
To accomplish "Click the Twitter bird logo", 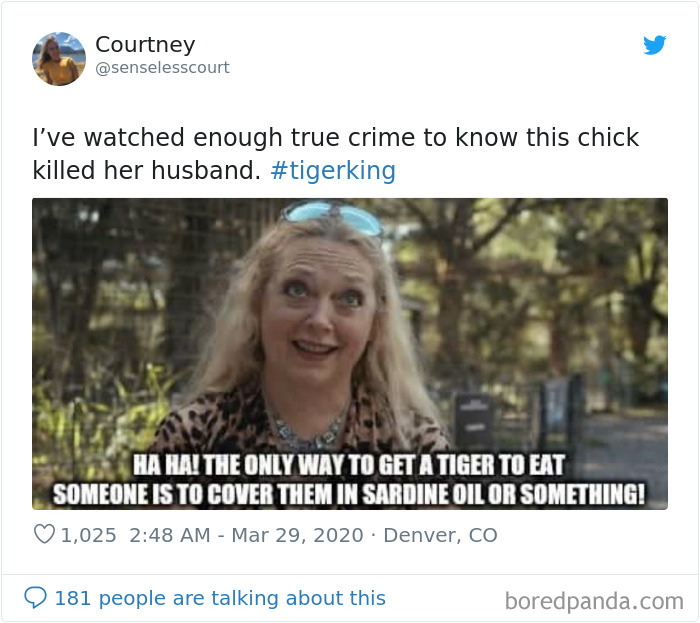I will pos(654,45).
